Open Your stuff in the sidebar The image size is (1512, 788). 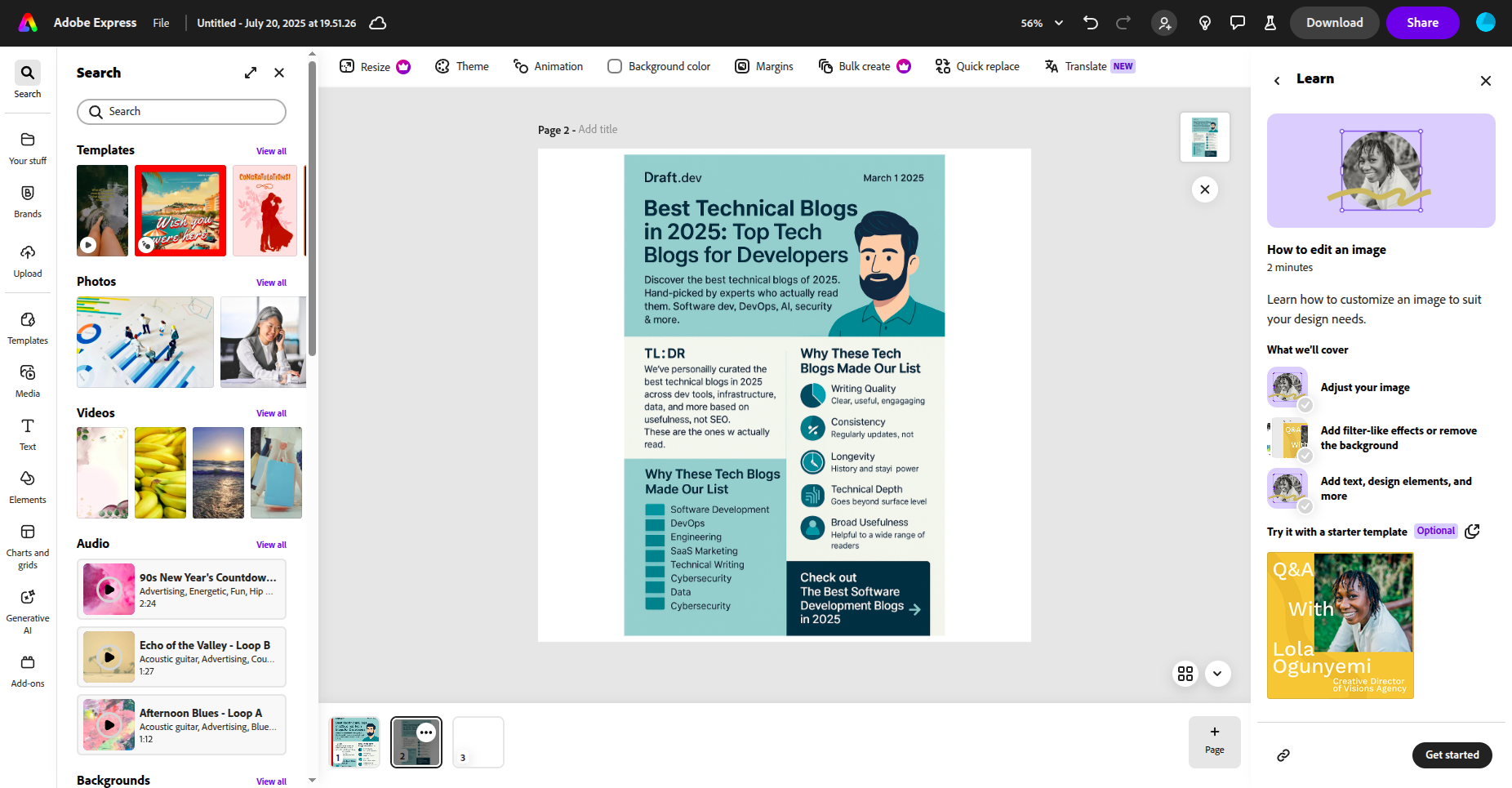(x=28, y=148)
